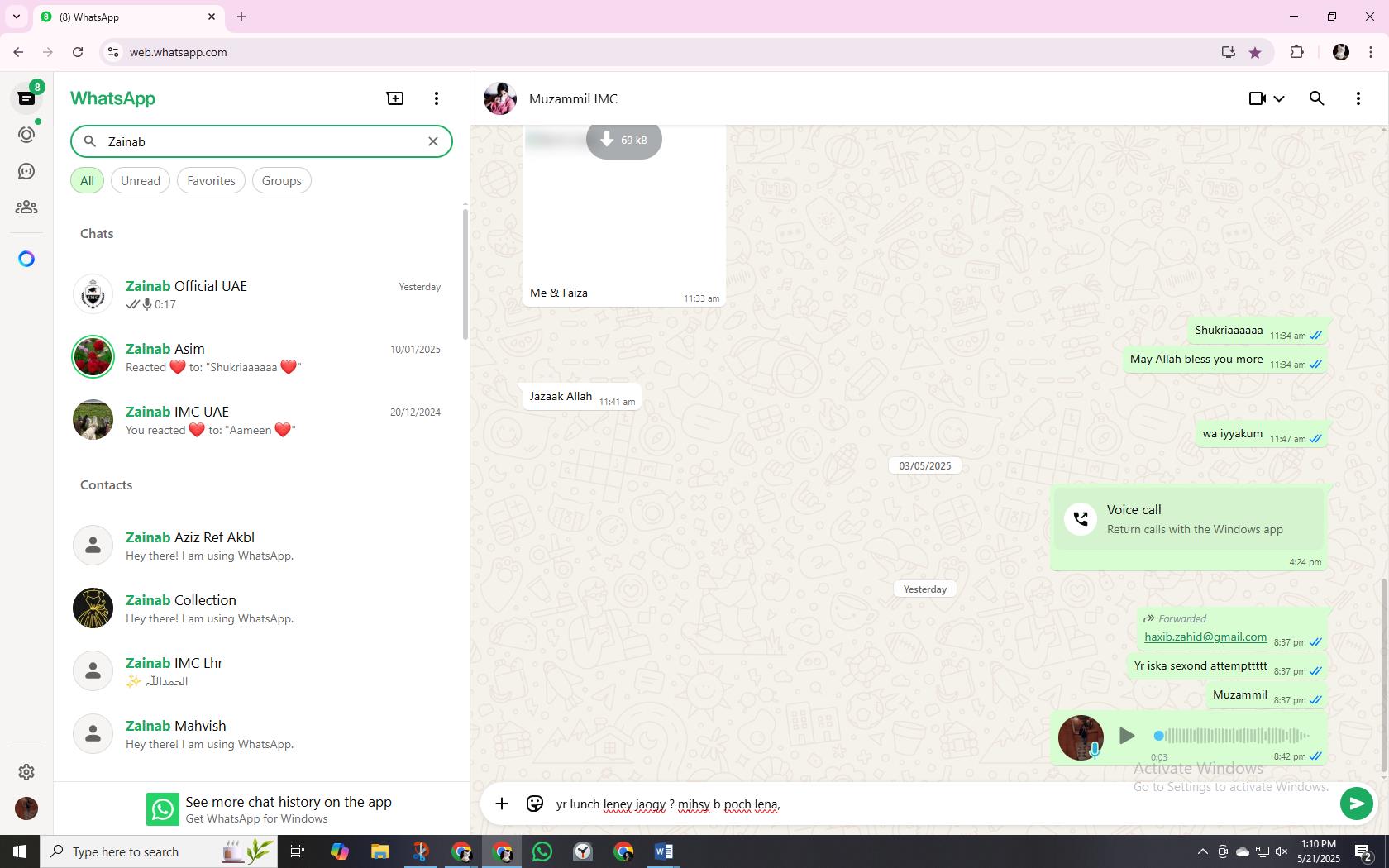The height and width of the screenshot is (868, 1389).
Task: Open the chat list three-dot menu
Action: [437, 98]
